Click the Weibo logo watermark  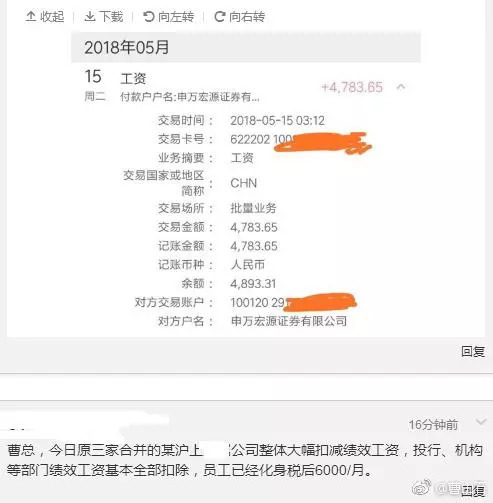(x=422, y=487)
